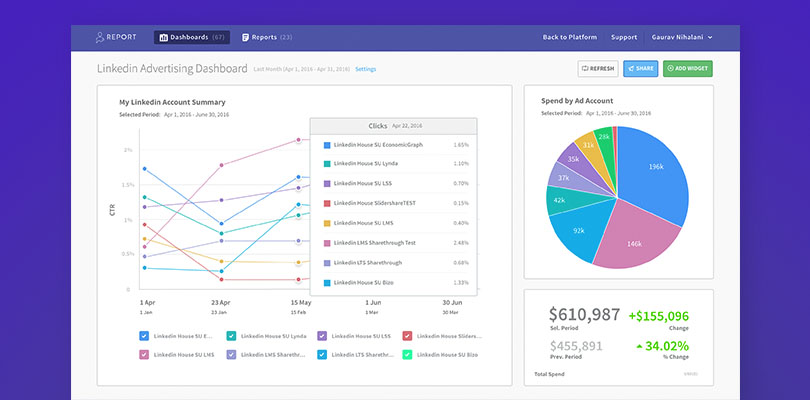Select the 31k yellow pie slice
810x400 pixels.
coord(590,145)
